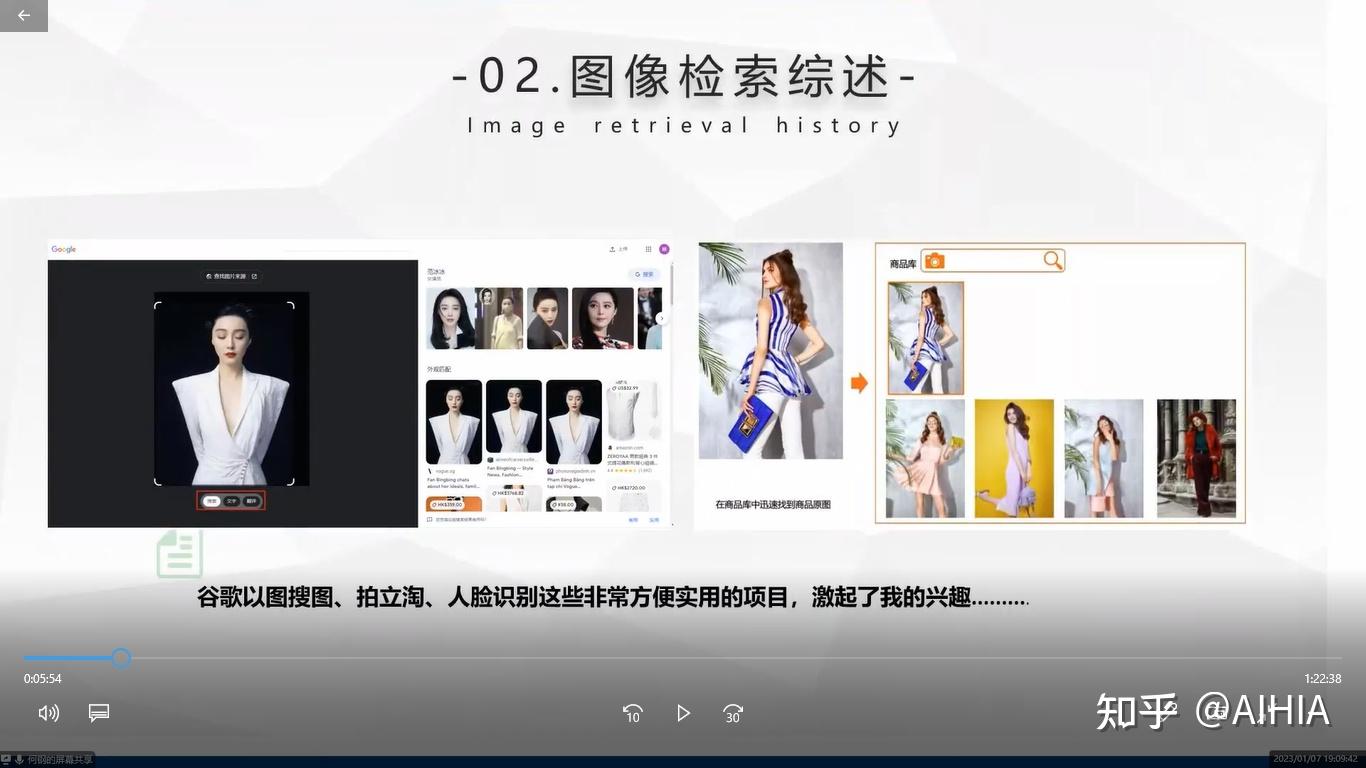Click the Google logo in the slide

coord(64,249)
